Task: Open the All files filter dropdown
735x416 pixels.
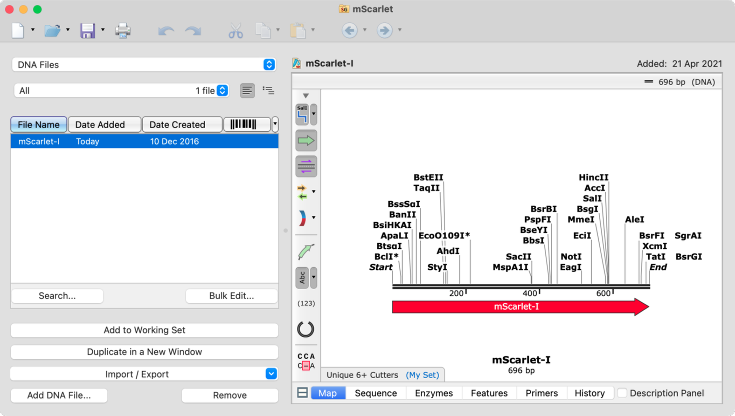Action: pos(122,91)
